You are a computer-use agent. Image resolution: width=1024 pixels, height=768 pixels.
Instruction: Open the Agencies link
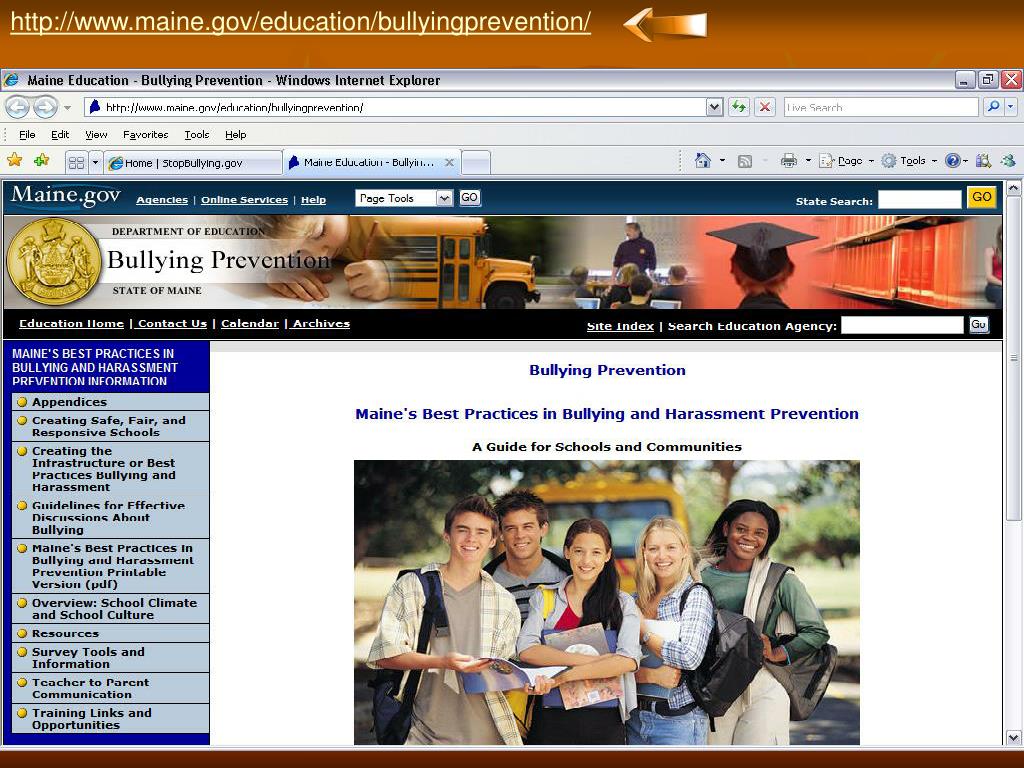tap(162, 200)
